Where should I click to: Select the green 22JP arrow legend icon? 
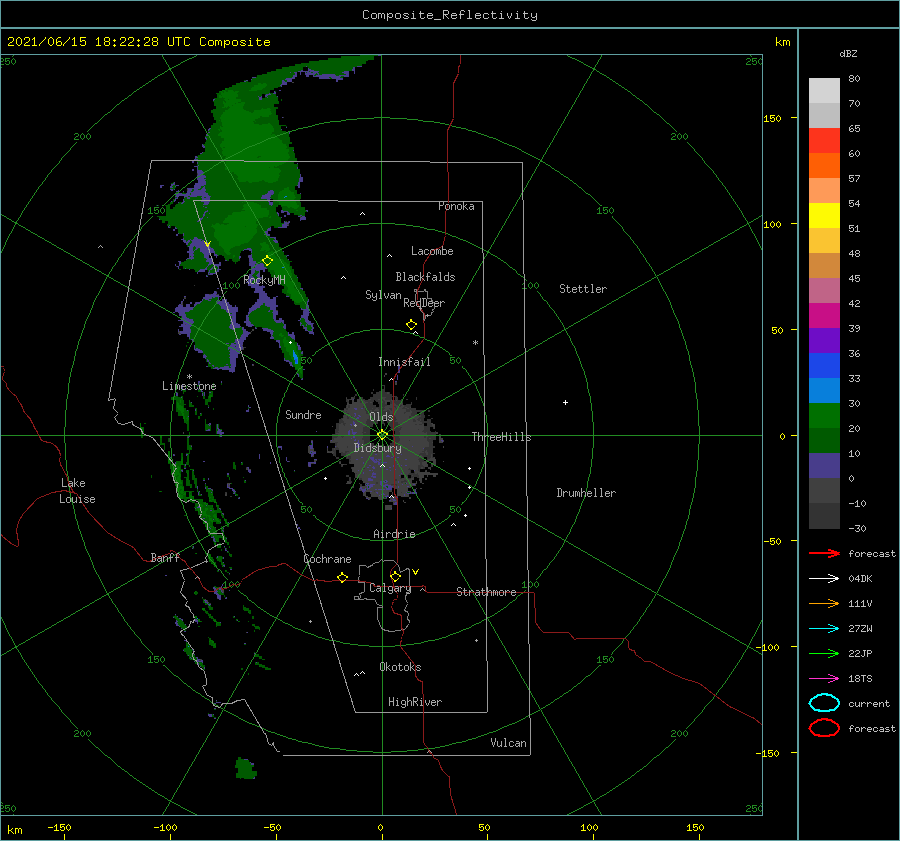pyautogui.click(x=824, y=653)
